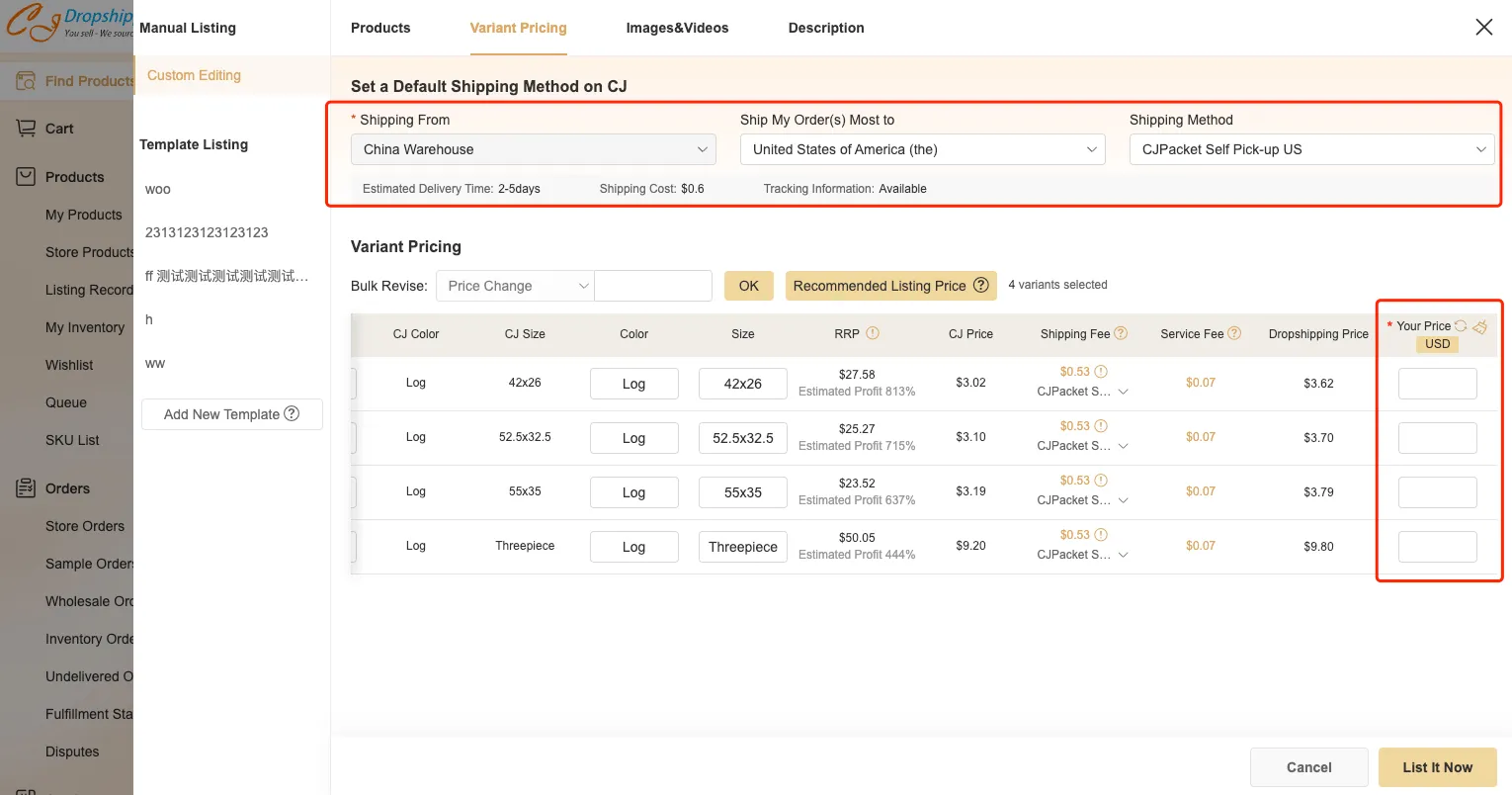1512x795 pixels.
Task: Click Your Price field for the 55x35 variant
Action: [1437, 492]
